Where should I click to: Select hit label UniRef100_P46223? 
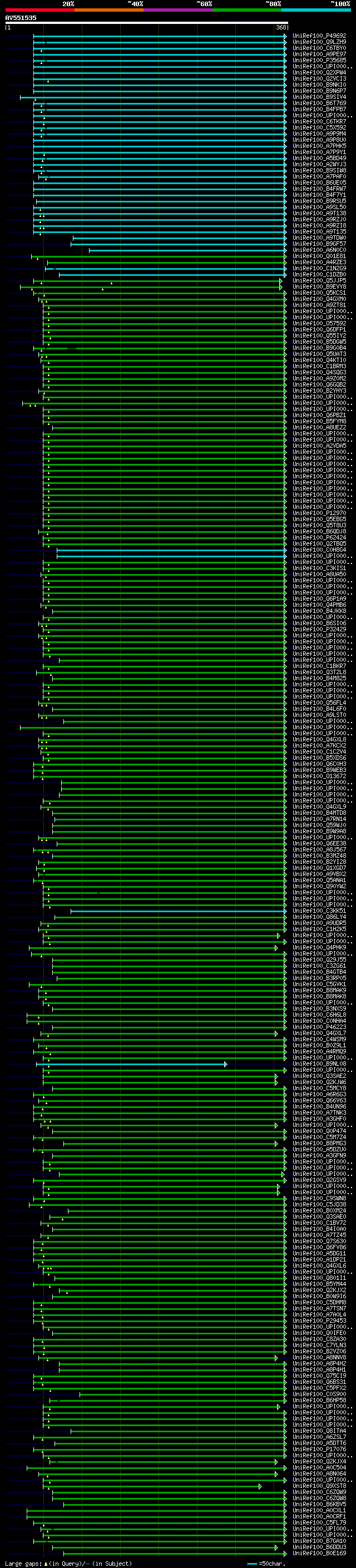(319, 1027)
